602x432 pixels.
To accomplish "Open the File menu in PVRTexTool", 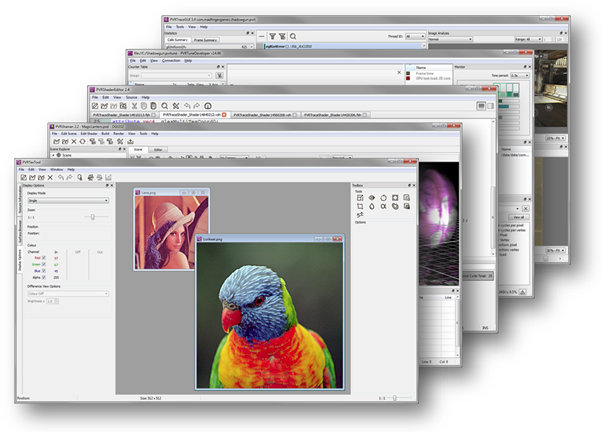I will 22,169.
